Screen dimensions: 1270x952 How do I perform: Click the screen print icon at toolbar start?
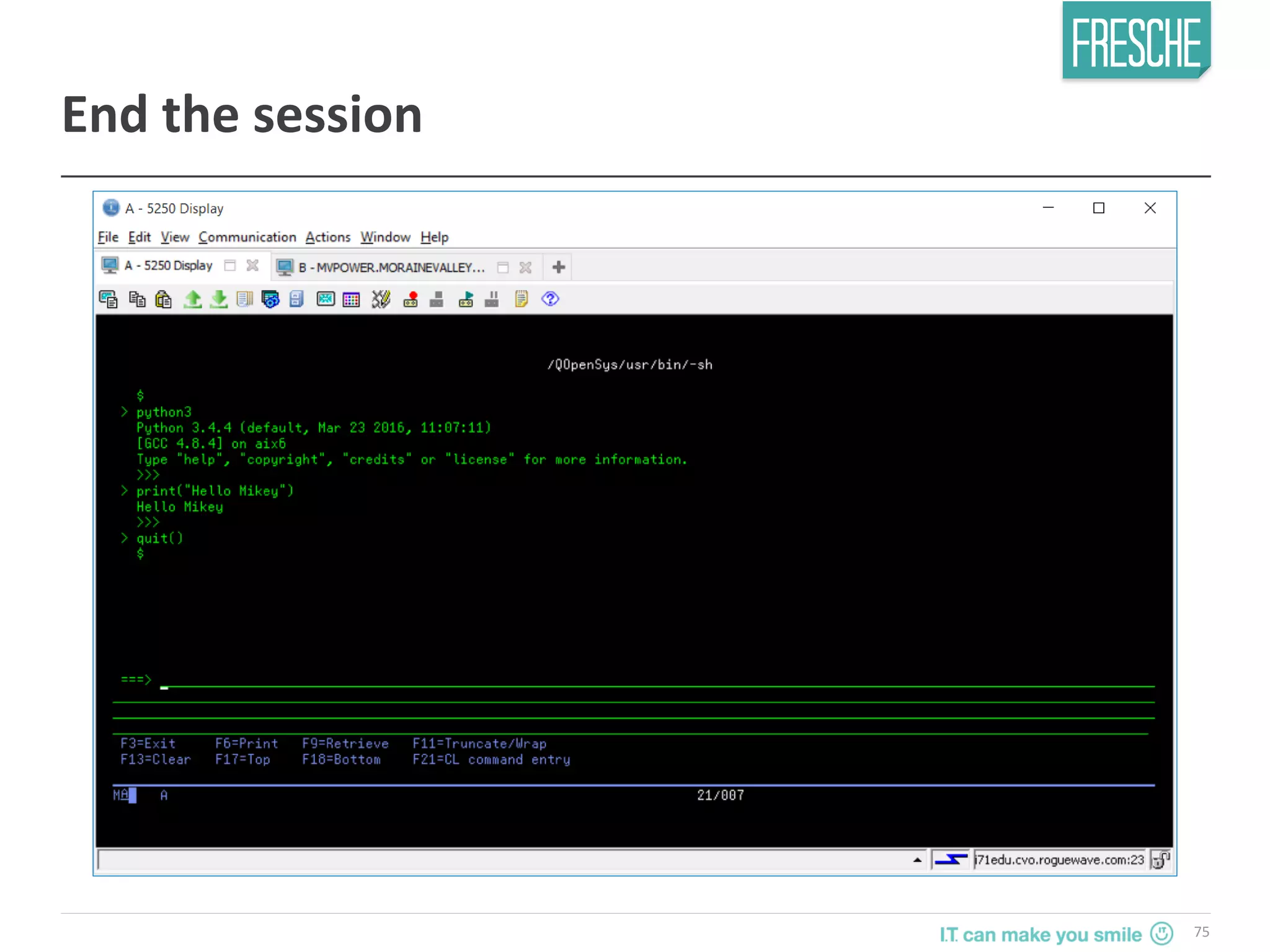click(x=109, y=299)
